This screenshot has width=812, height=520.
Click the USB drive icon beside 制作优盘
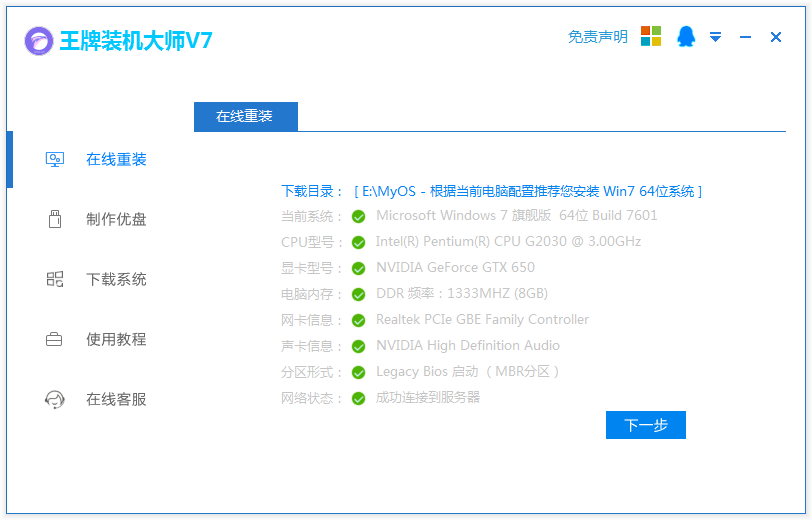pyautogui.click(x=55, y=219)
